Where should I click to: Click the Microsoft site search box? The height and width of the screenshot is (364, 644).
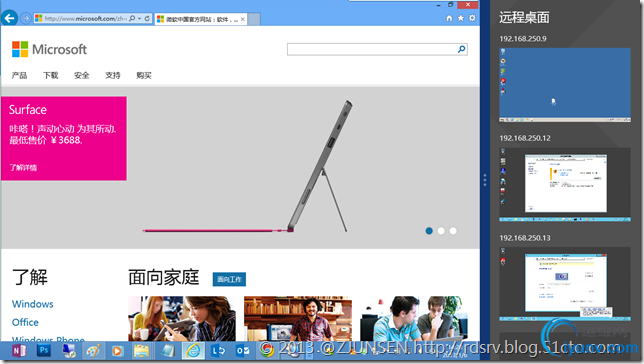372,49
